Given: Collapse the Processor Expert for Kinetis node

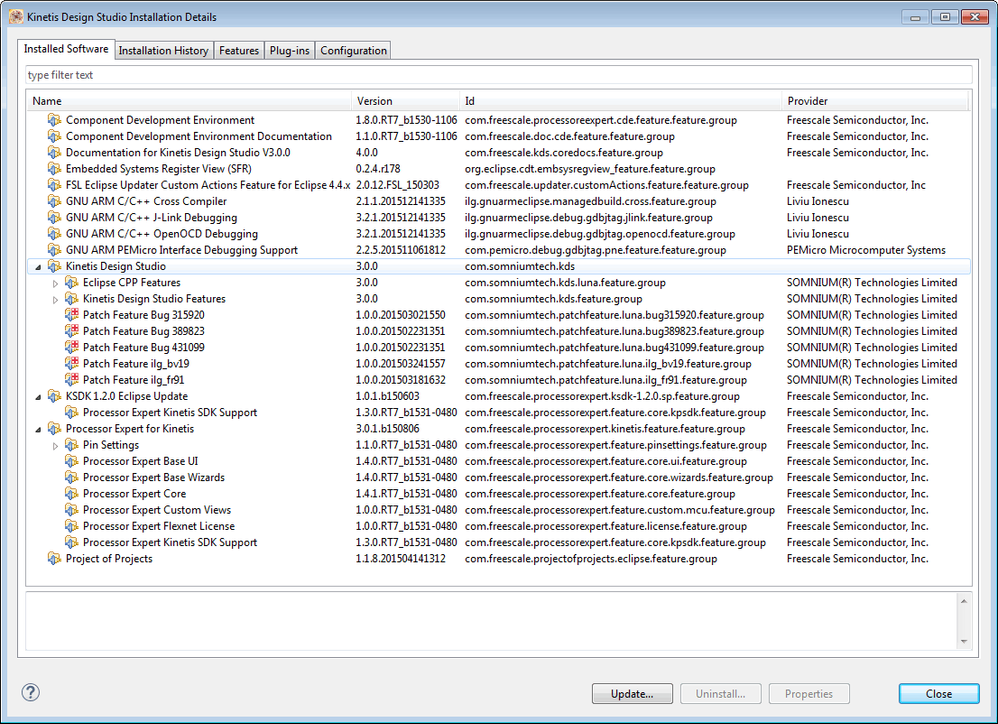Looking at the screenshot, I should pos(38,429).
